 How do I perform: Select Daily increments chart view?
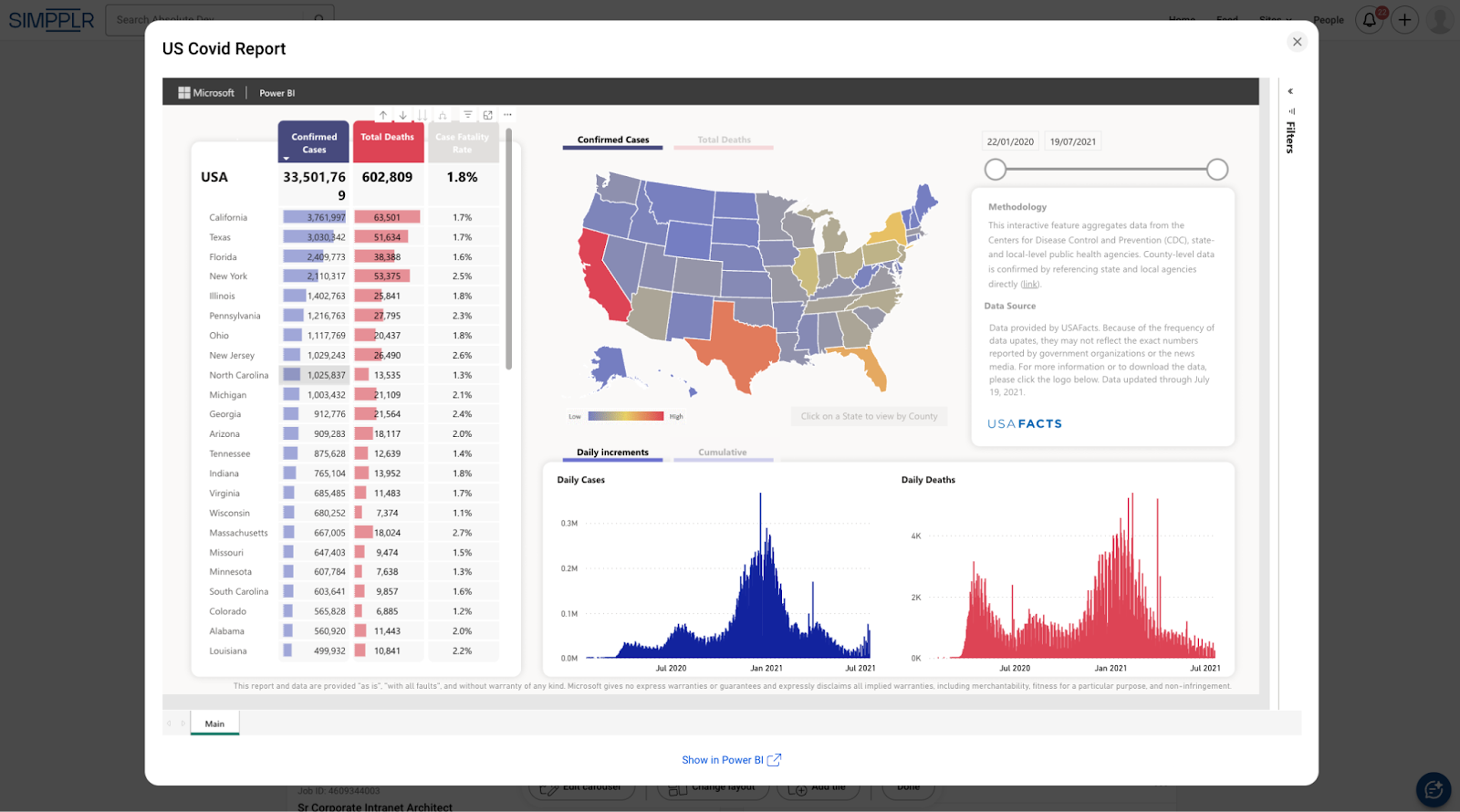[x=612, y=453]
